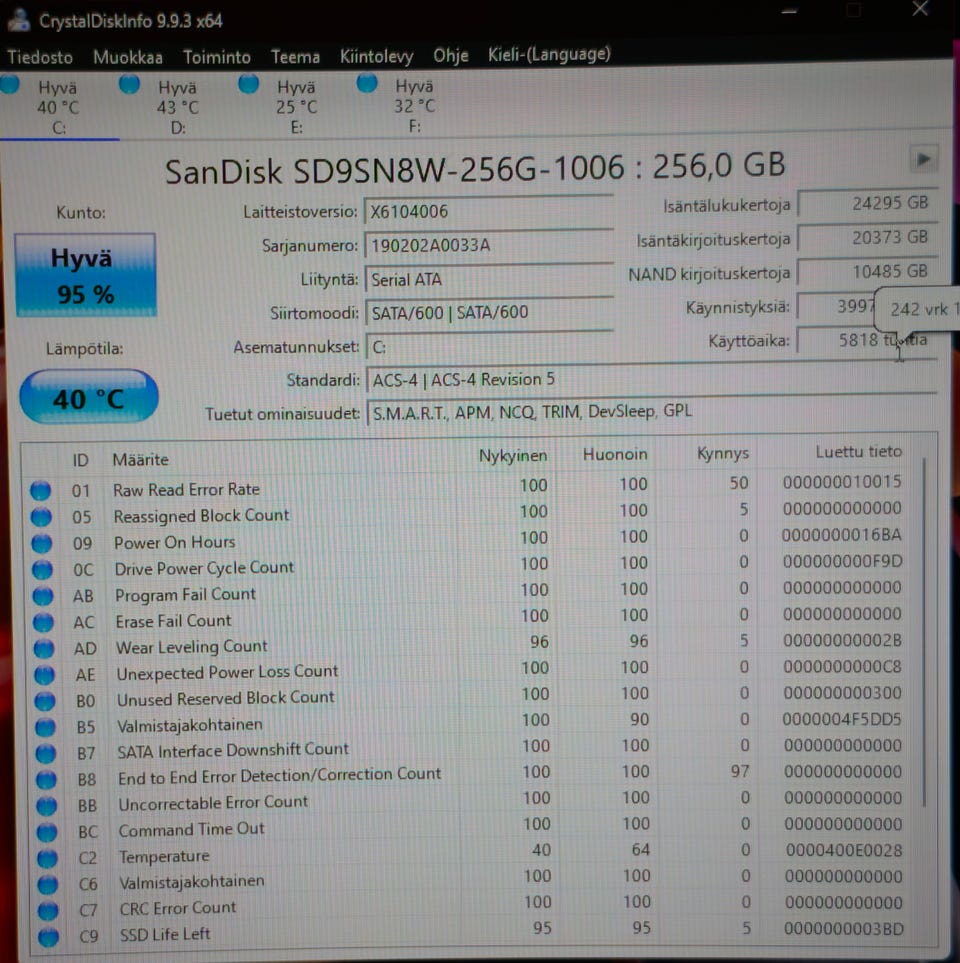
Task: Click status orb for SSD Life Left
Action: 49,937
